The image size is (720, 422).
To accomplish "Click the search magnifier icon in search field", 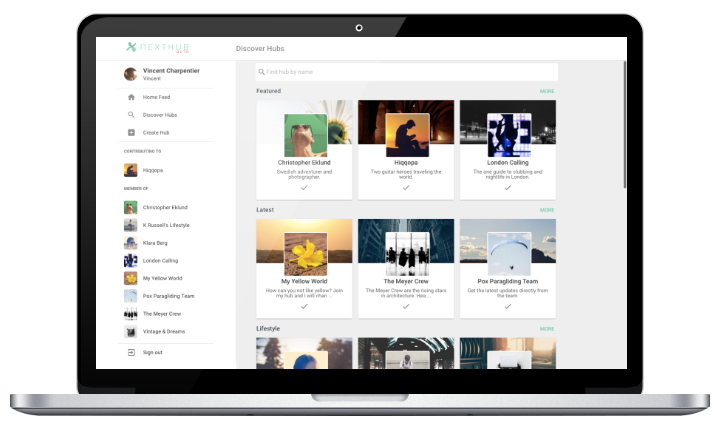I will pos(261,72).
